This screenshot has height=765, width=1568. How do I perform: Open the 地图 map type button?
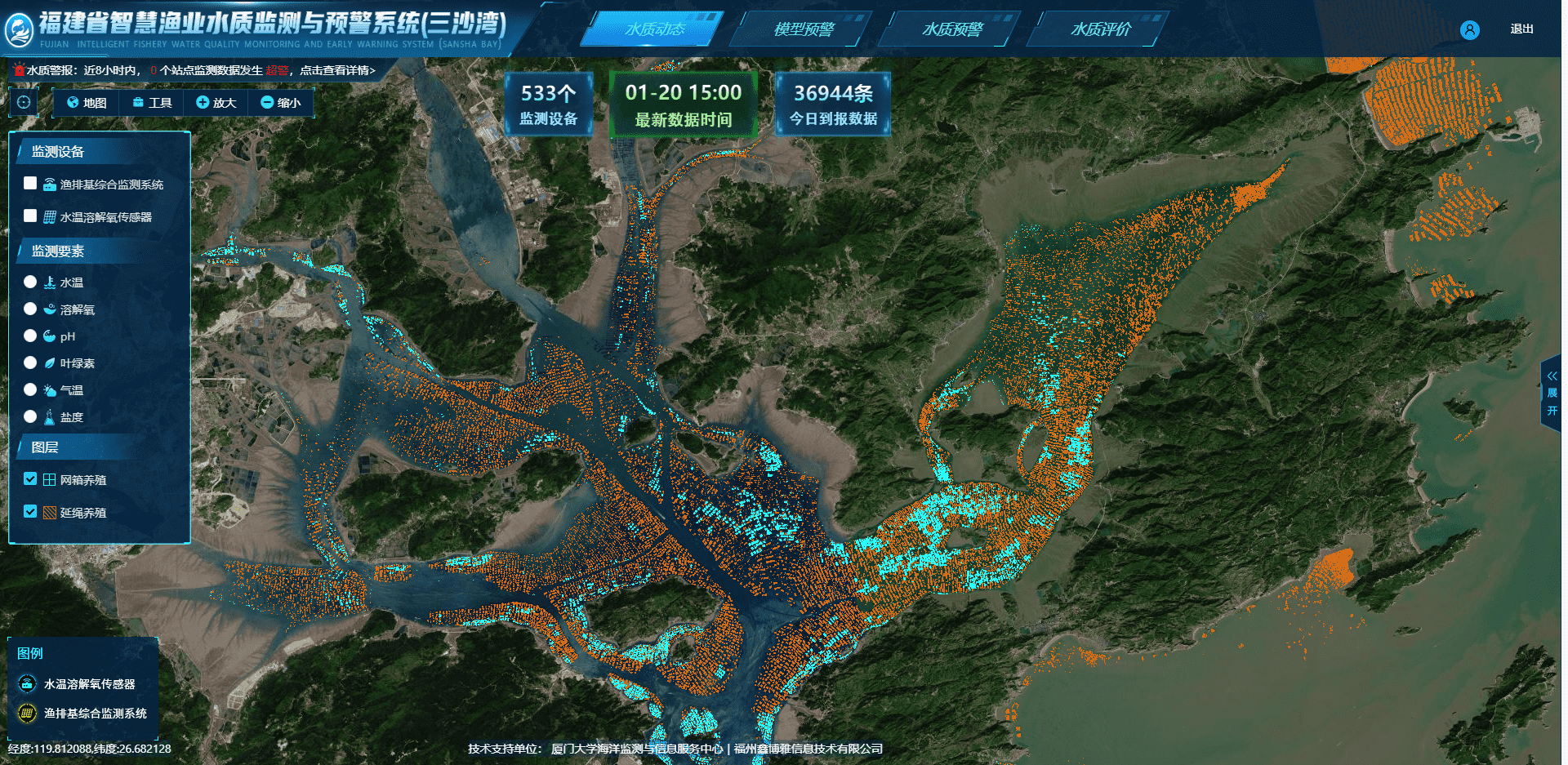(87, 103)
